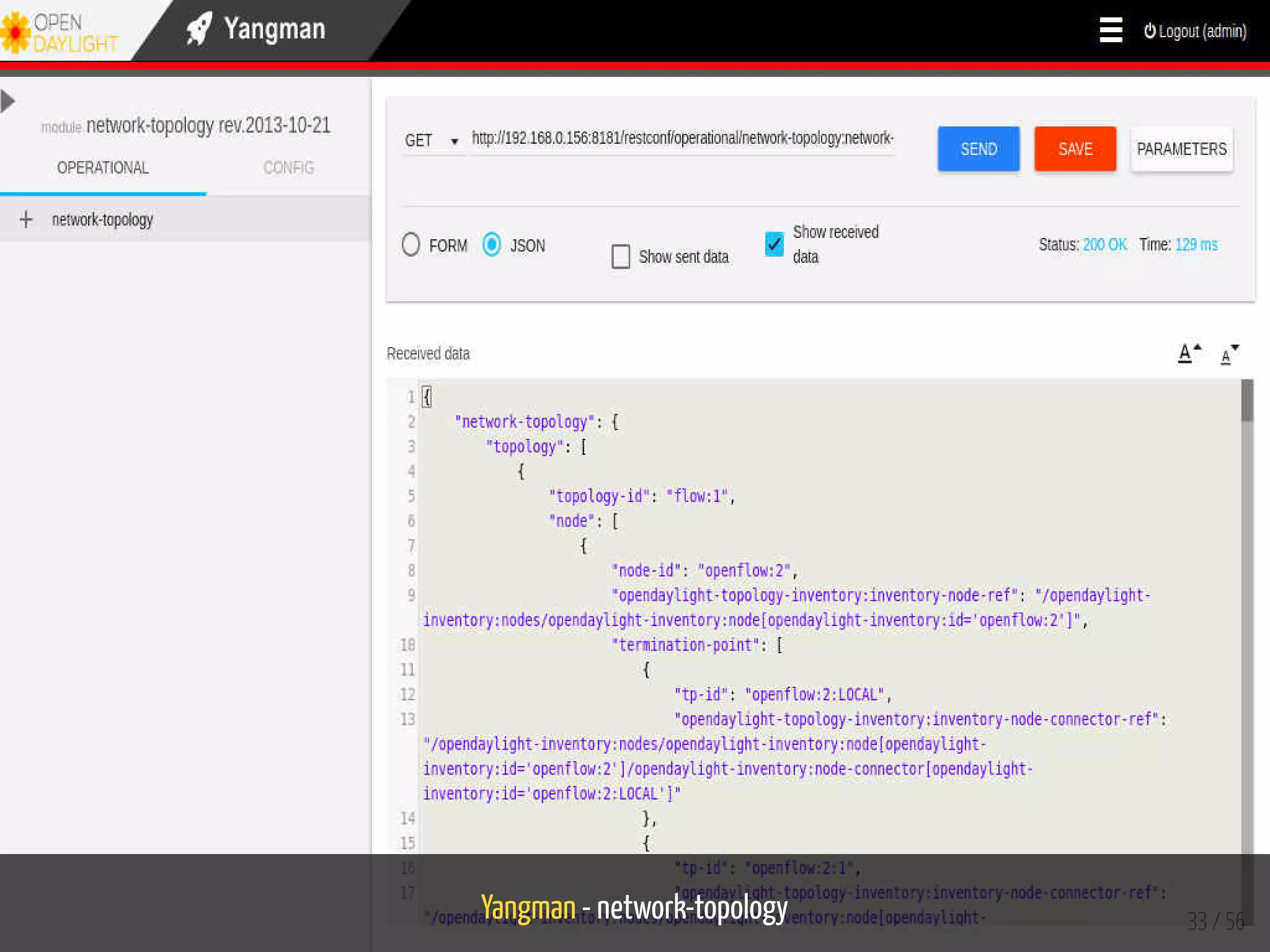
Task: Click the received data vertical scrollbar thumb
Action: [1247, 402]
